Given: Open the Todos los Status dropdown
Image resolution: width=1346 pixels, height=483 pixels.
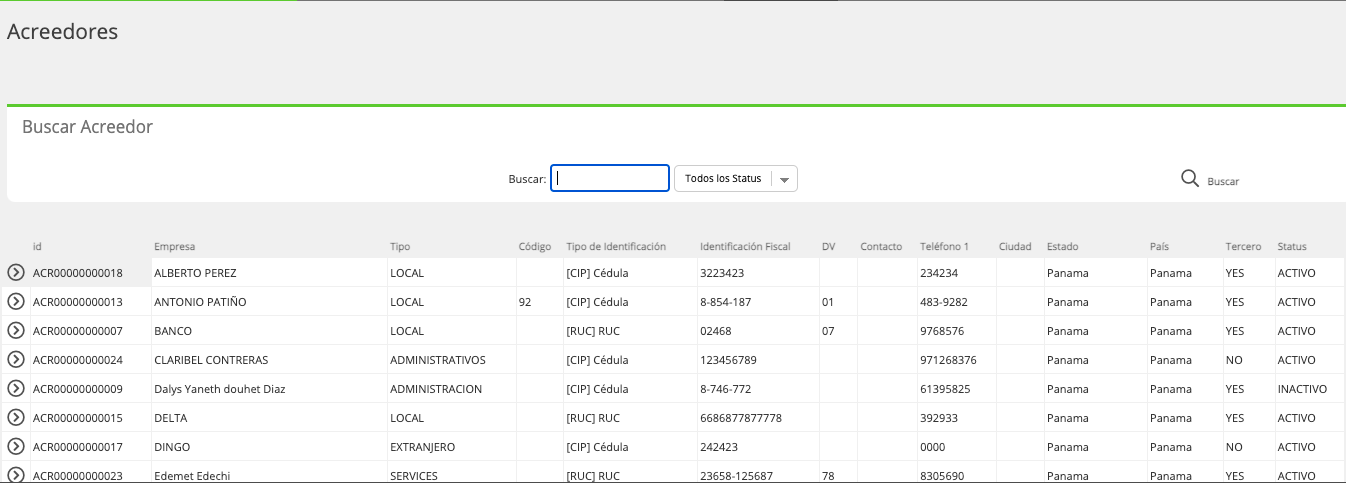Looking at the screenshot, I should (x=736, y=178).
